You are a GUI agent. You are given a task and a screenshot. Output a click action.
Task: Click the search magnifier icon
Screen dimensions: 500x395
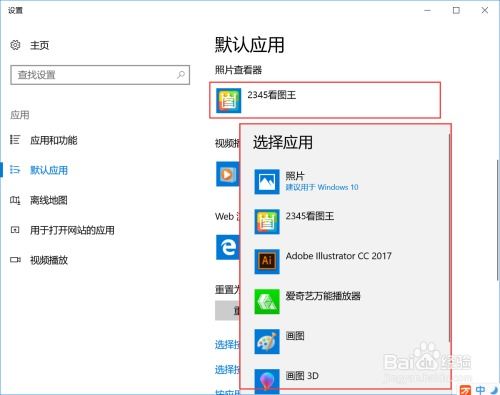[x=181, y=75]
